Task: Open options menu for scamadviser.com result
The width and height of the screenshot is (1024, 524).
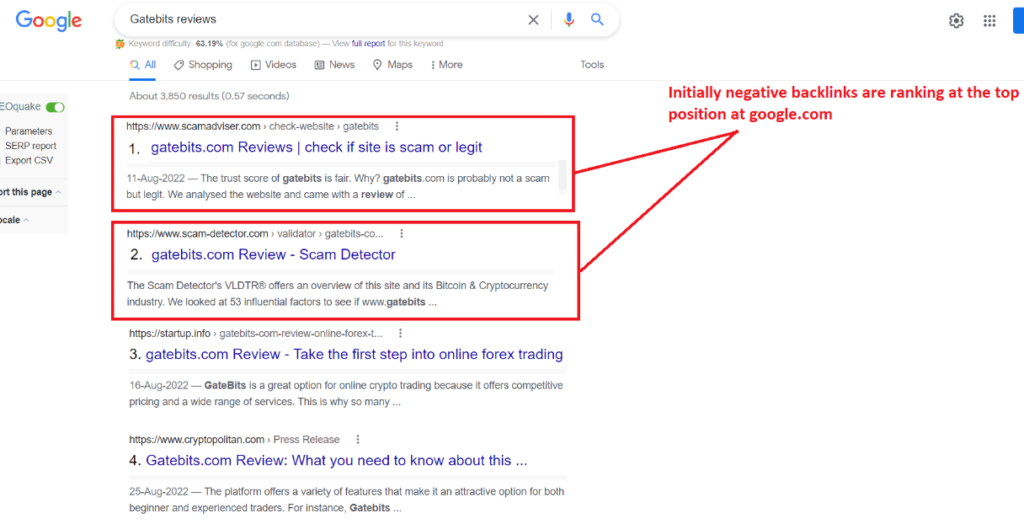Action: point(396,126)
